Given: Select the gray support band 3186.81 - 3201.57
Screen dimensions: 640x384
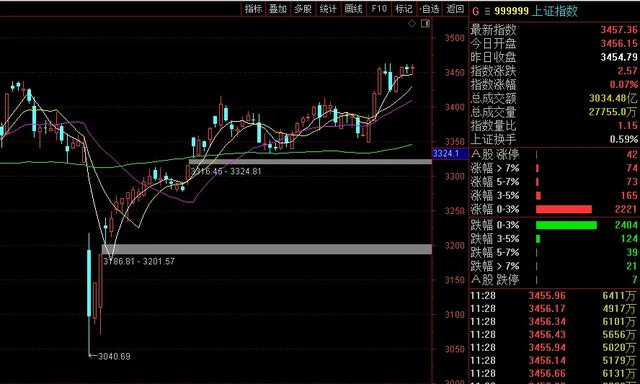Looking at the screenshot, I should 267,249.
